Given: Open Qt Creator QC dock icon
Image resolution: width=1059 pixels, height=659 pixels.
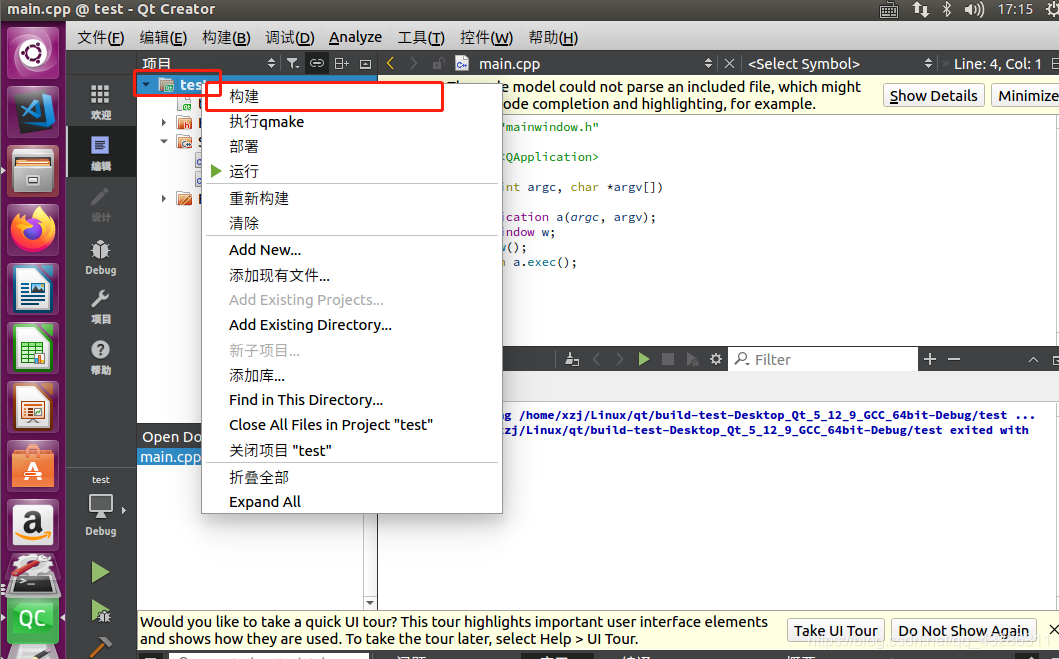Looking at the screenshot, I should [33, 618].
